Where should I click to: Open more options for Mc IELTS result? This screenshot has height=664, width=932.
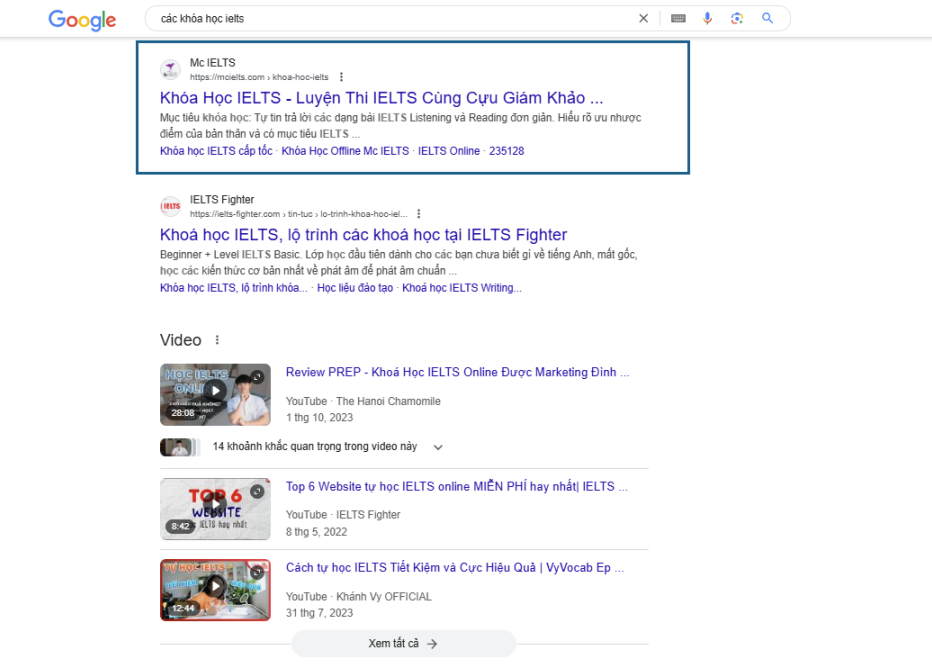(x=341, y=77)
